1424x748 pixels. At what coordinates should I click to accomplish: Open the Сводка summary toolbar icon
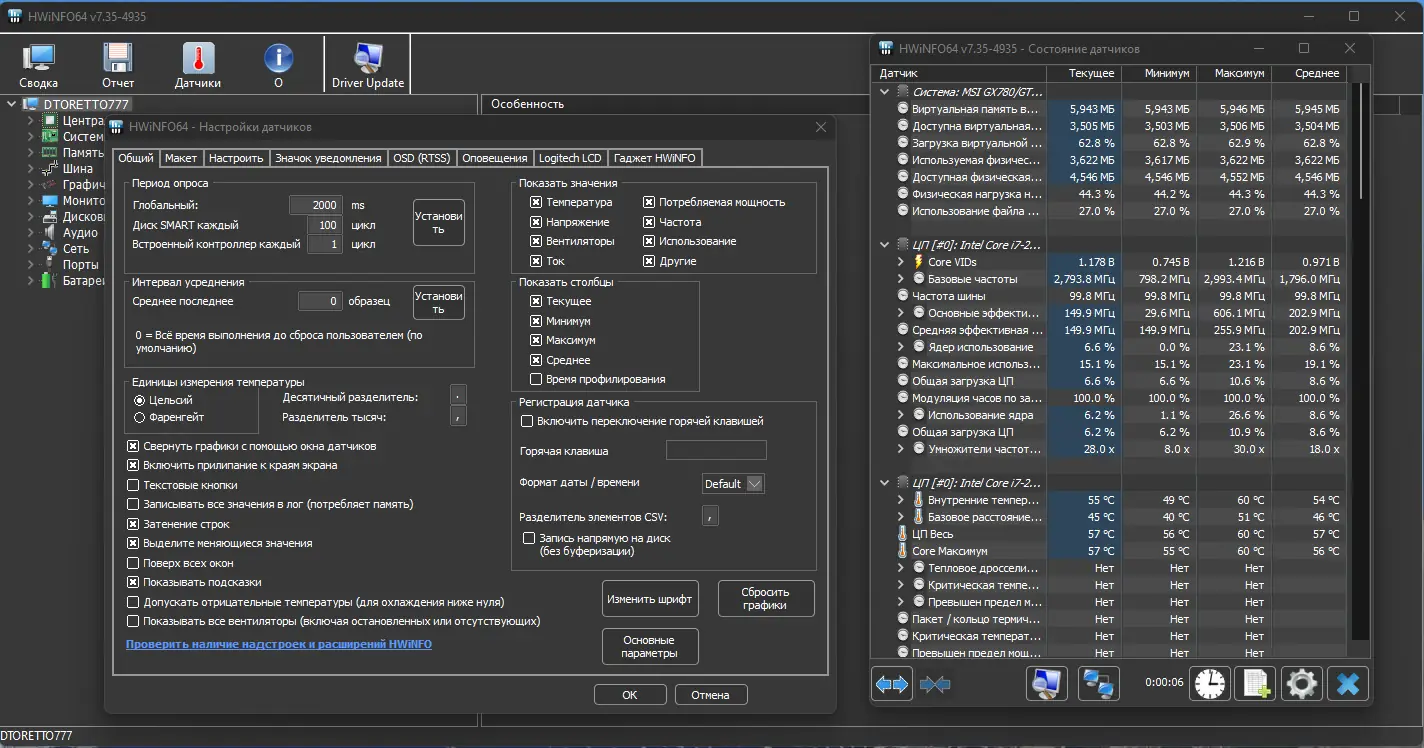[39, 59]
